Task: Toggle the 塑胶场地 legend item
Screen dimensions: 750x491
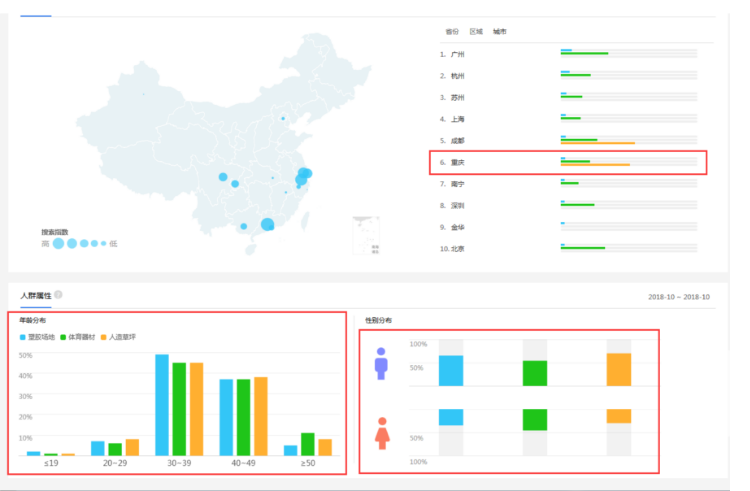Action: pyautogui.click(x=39, y=337)
